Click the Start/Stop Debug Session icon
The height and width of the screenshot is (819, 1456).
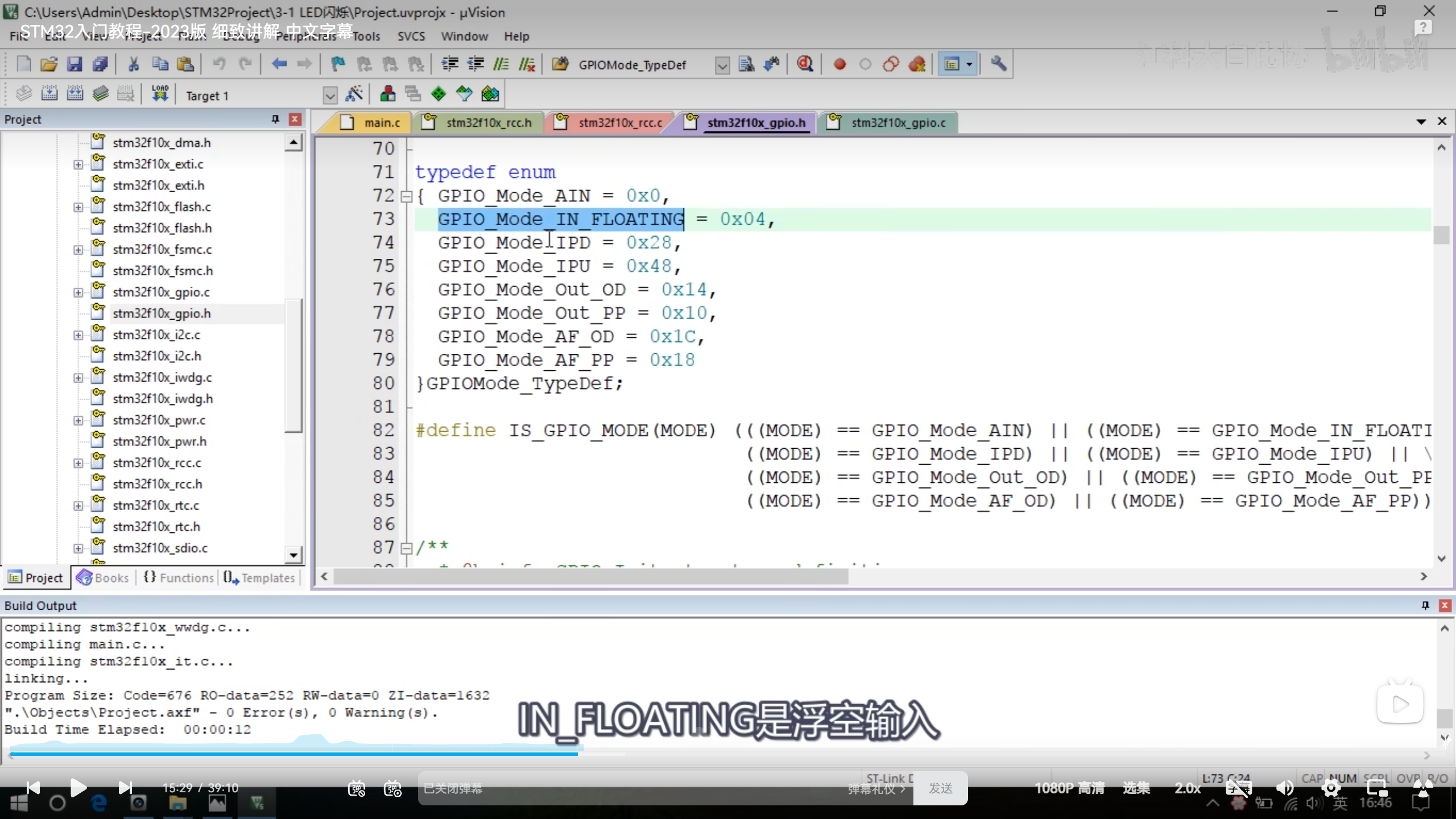click(x=804, y=64)
